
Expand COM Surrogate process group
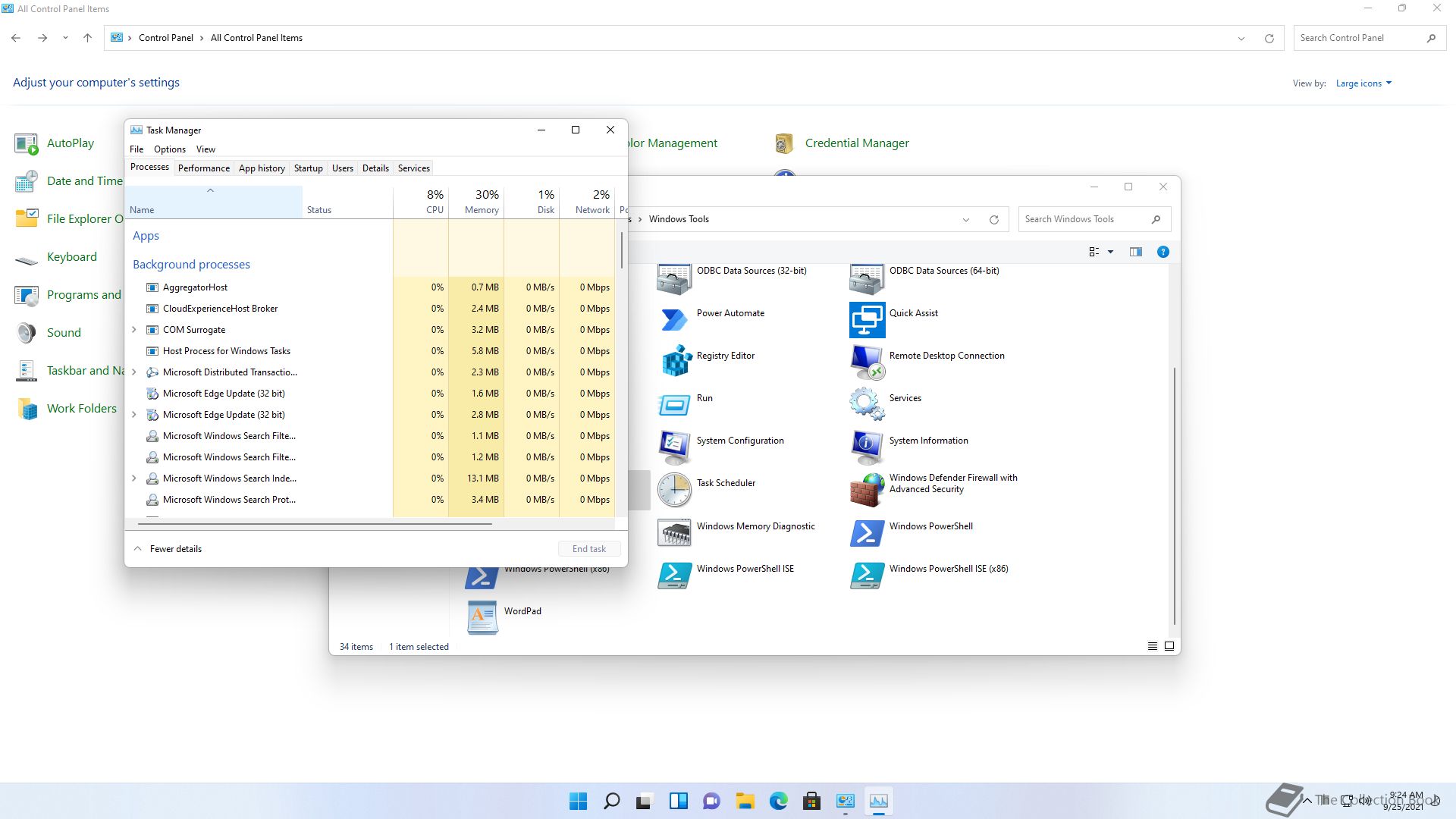tap(134, 330)
